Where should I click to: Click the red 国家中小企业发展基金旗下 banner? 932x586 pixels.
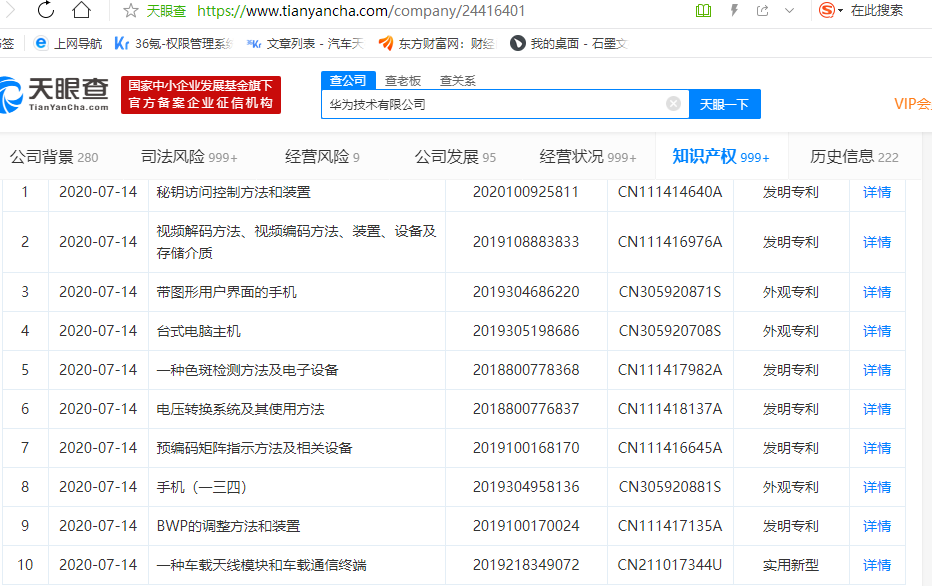(x=201, y=94)
